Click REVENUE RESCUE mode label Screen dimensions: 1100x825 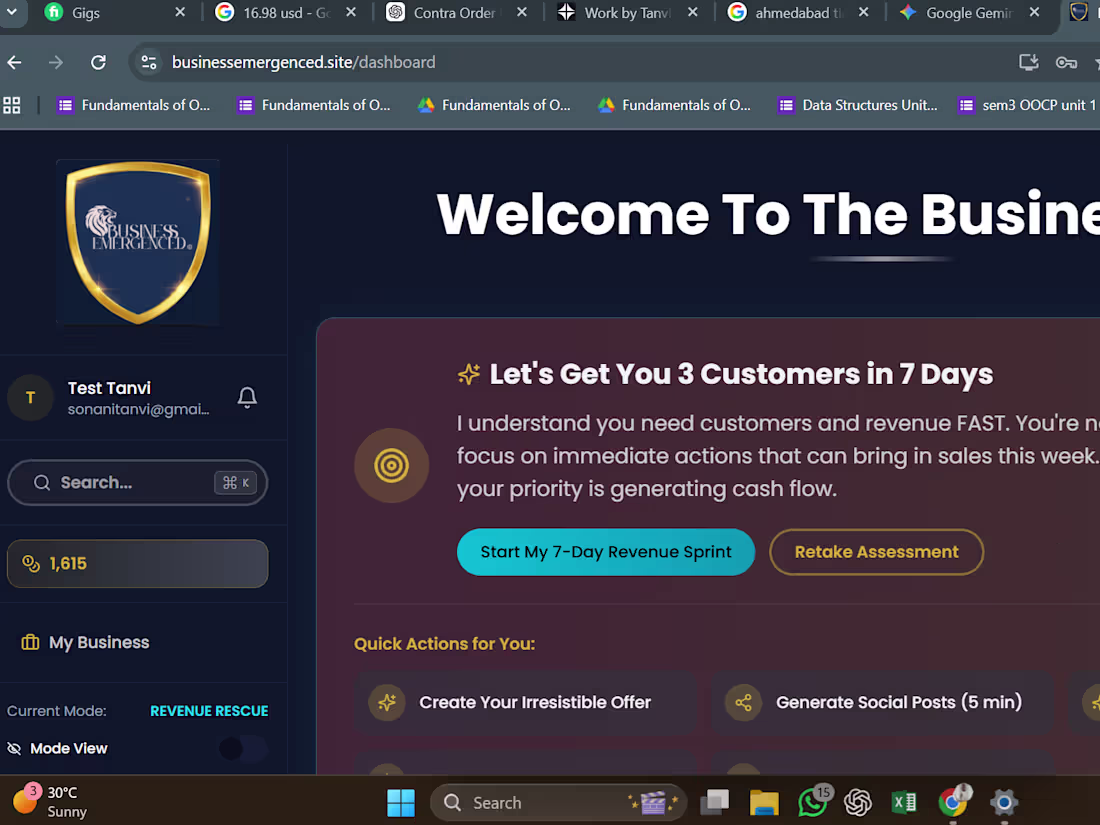[209, 711]
